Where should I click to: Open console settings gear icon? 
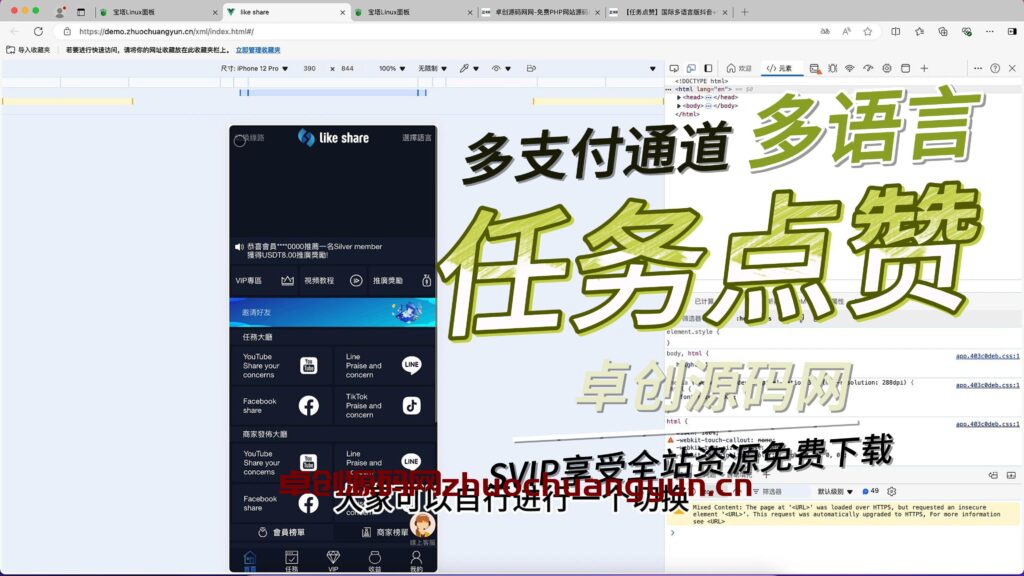(891, 491)
